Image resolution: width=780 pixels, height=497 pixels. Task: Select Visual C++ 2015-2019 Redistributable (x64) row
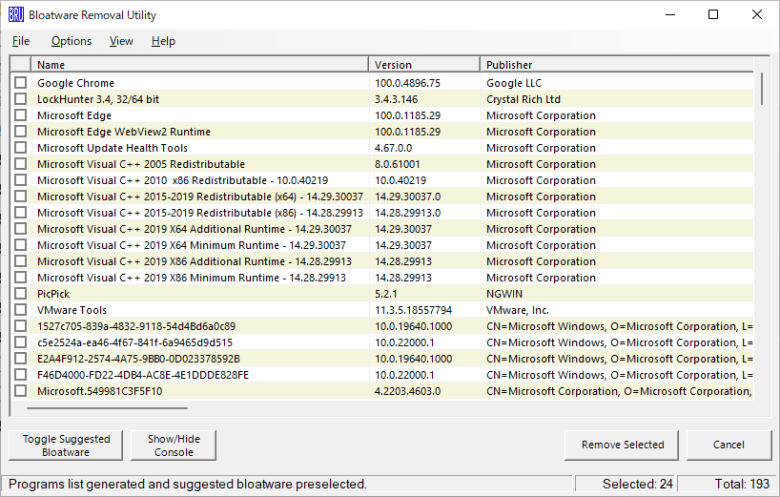[x=381, y=197]
